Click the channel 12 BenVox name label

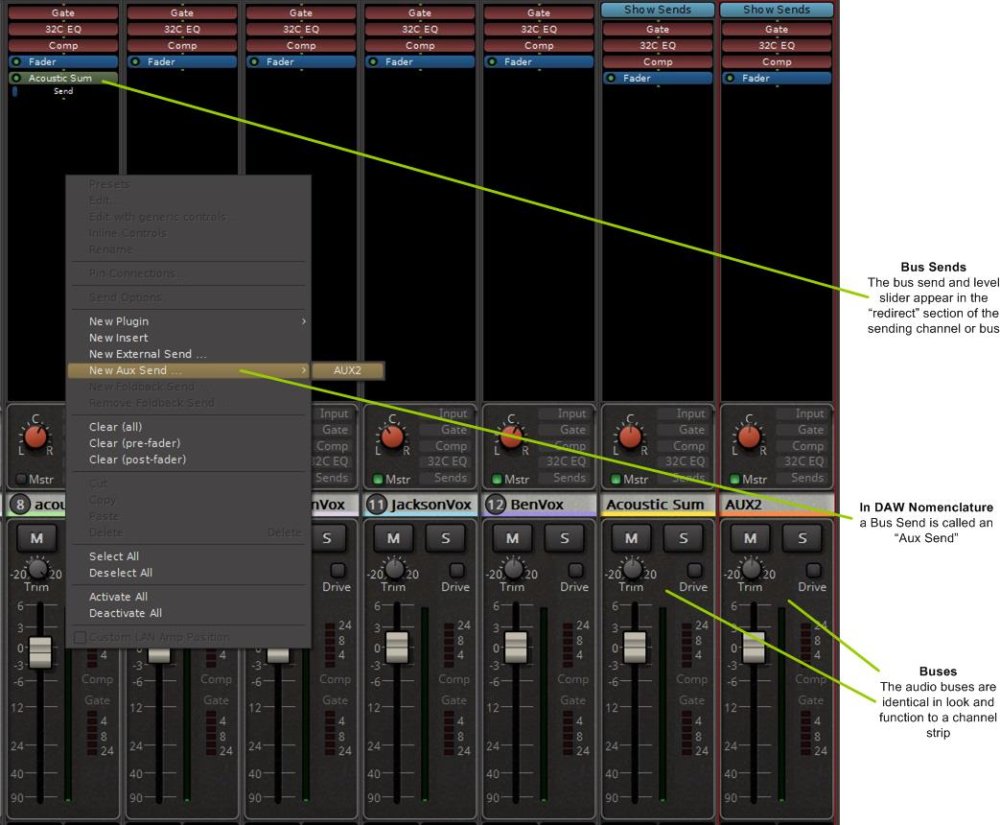538,504
